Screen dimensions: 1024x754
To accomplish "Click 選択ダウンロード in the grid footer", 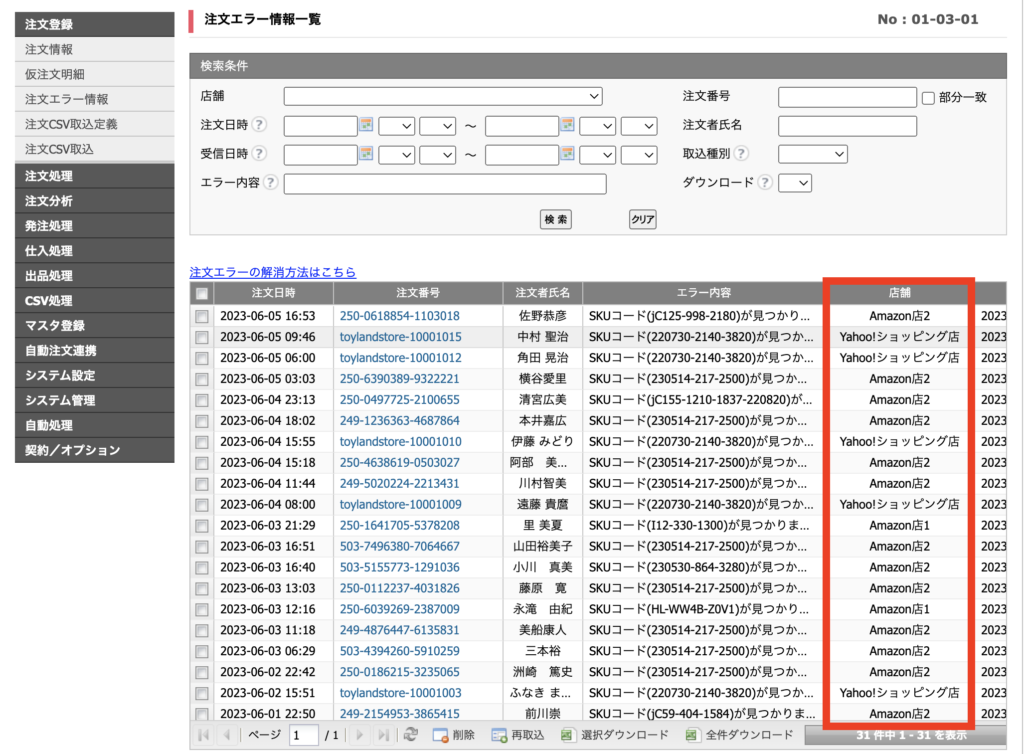I will (x=615, y=735).
